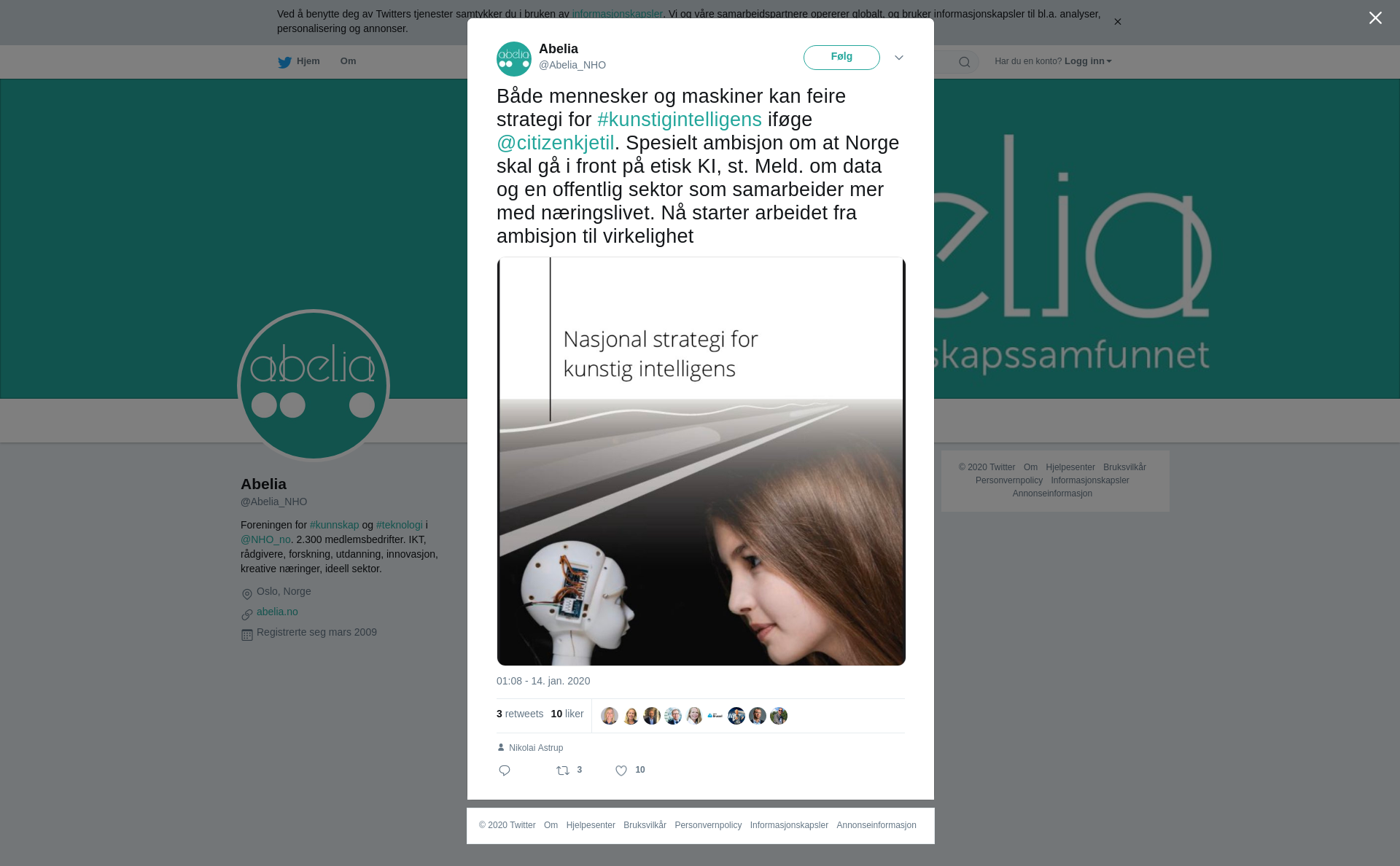View the 3 retweets list

[520, 714]
